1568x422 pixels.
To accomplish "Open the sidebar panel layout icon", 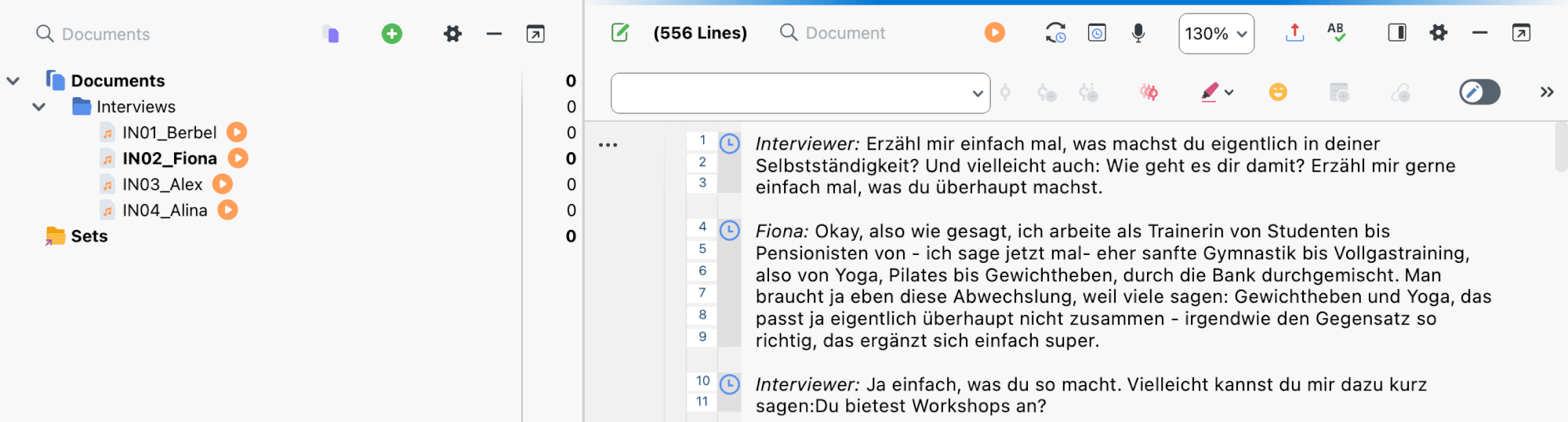I will click(x=1397, y=33).
